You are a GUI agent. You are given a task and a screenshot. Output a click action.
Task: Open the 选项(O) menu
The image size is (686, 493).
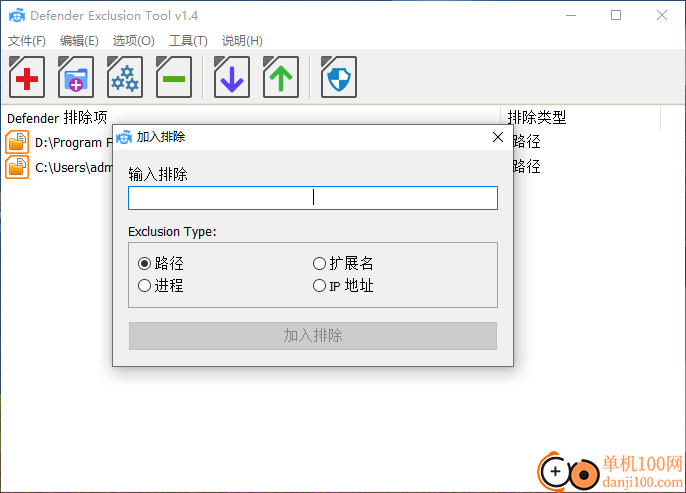(x=133, y=41)
